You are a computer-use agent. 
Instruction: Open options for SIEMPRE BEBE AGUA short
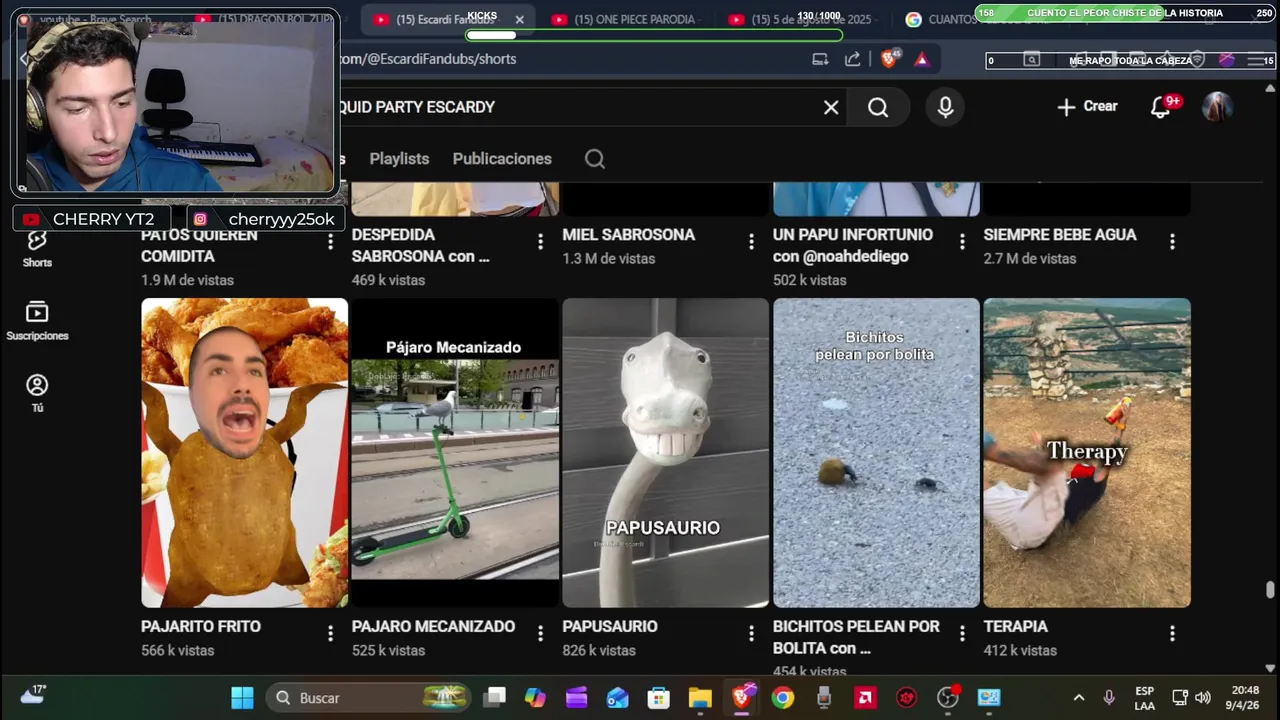1172,241
